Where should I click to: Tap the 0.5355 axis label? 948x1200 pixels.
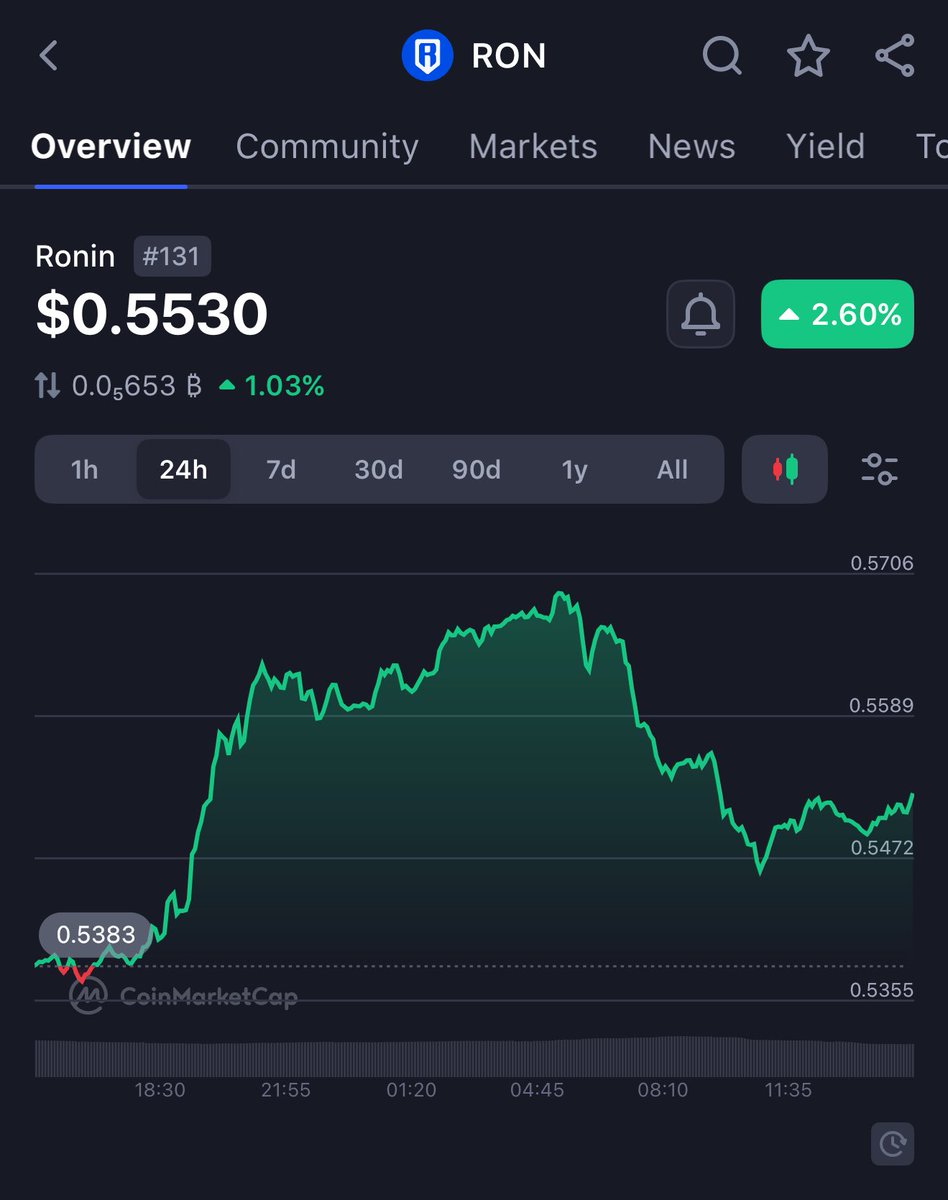(x=882, y=990)
